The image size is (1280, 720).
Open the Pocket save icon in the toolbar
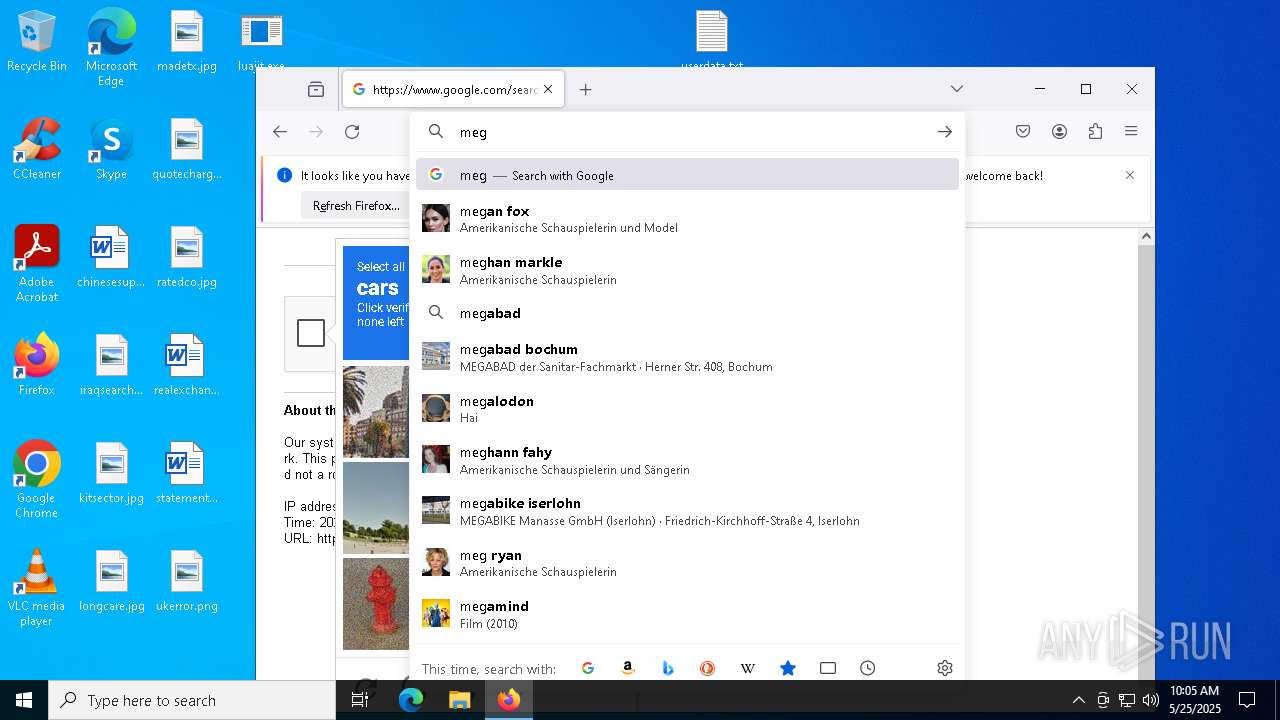(x=1023, y=132)
